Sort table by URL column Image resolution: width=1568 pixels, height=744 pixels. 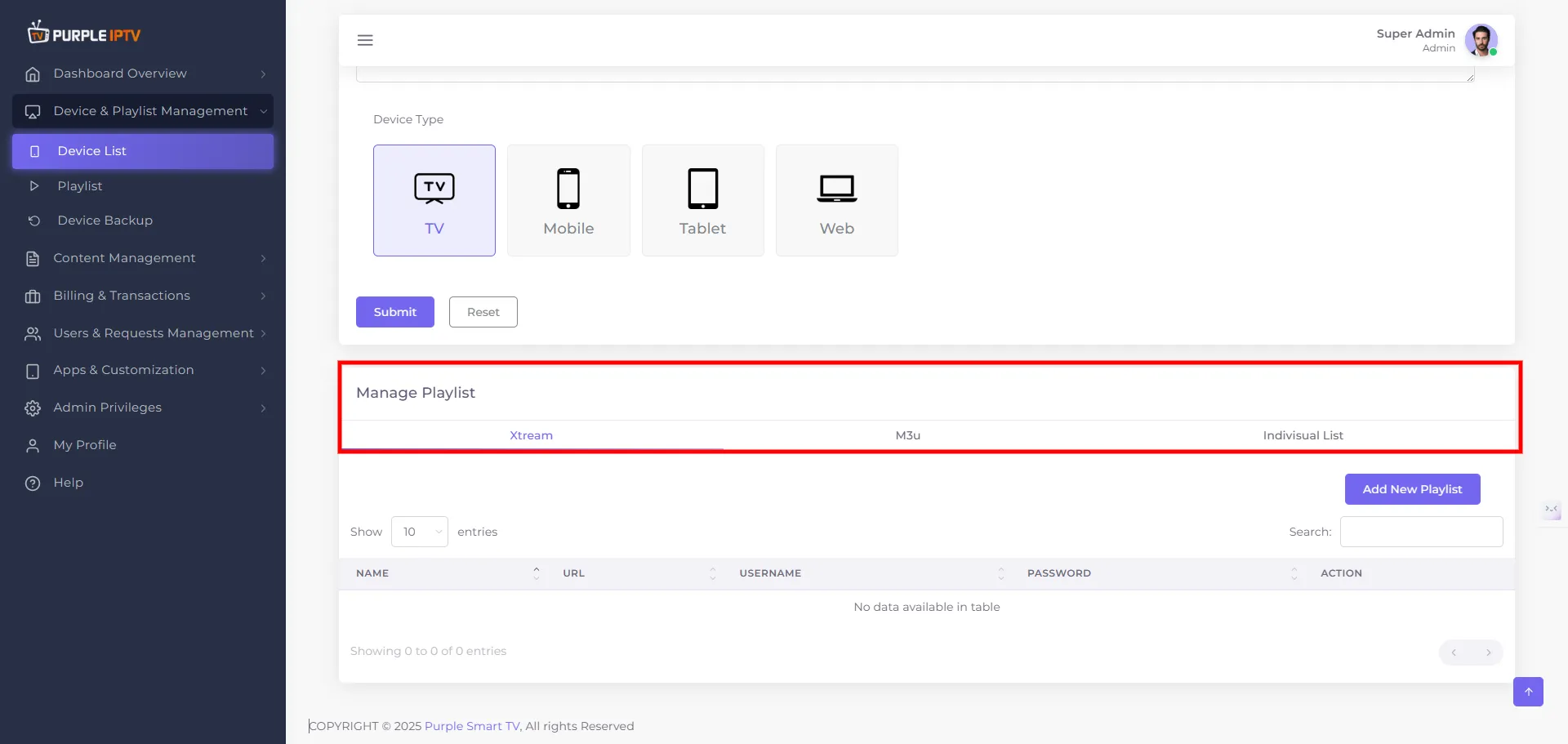click(x=635, y=573)
